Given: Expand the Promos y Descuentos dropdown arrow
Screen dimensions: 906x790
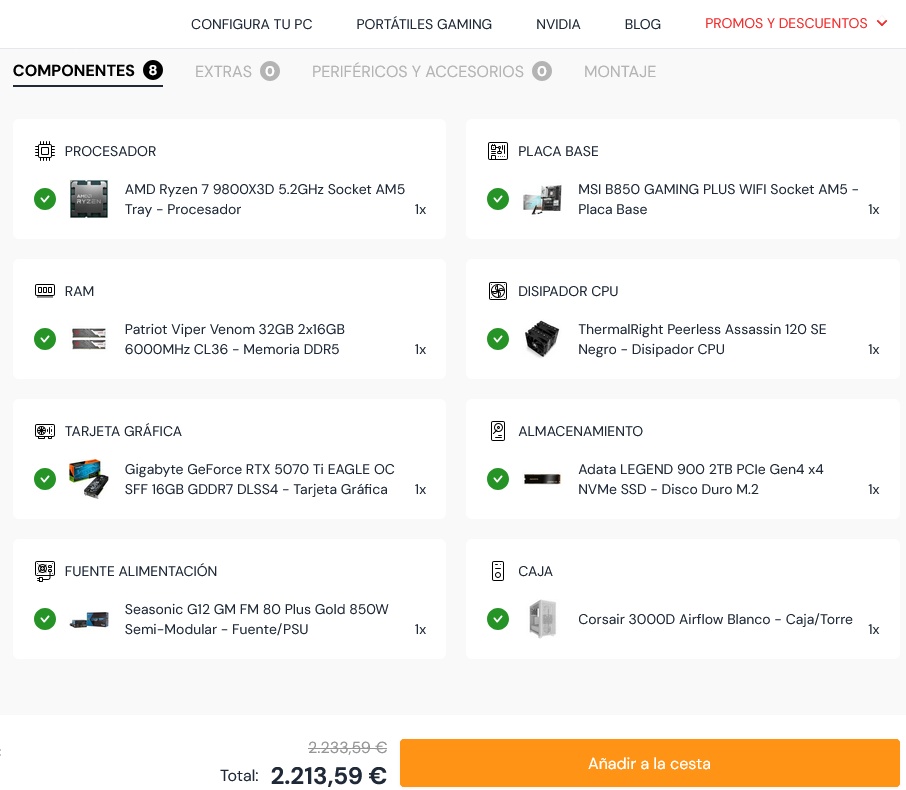Looking at the screenshot, I should pyautogui.click(x=882, y=23).
